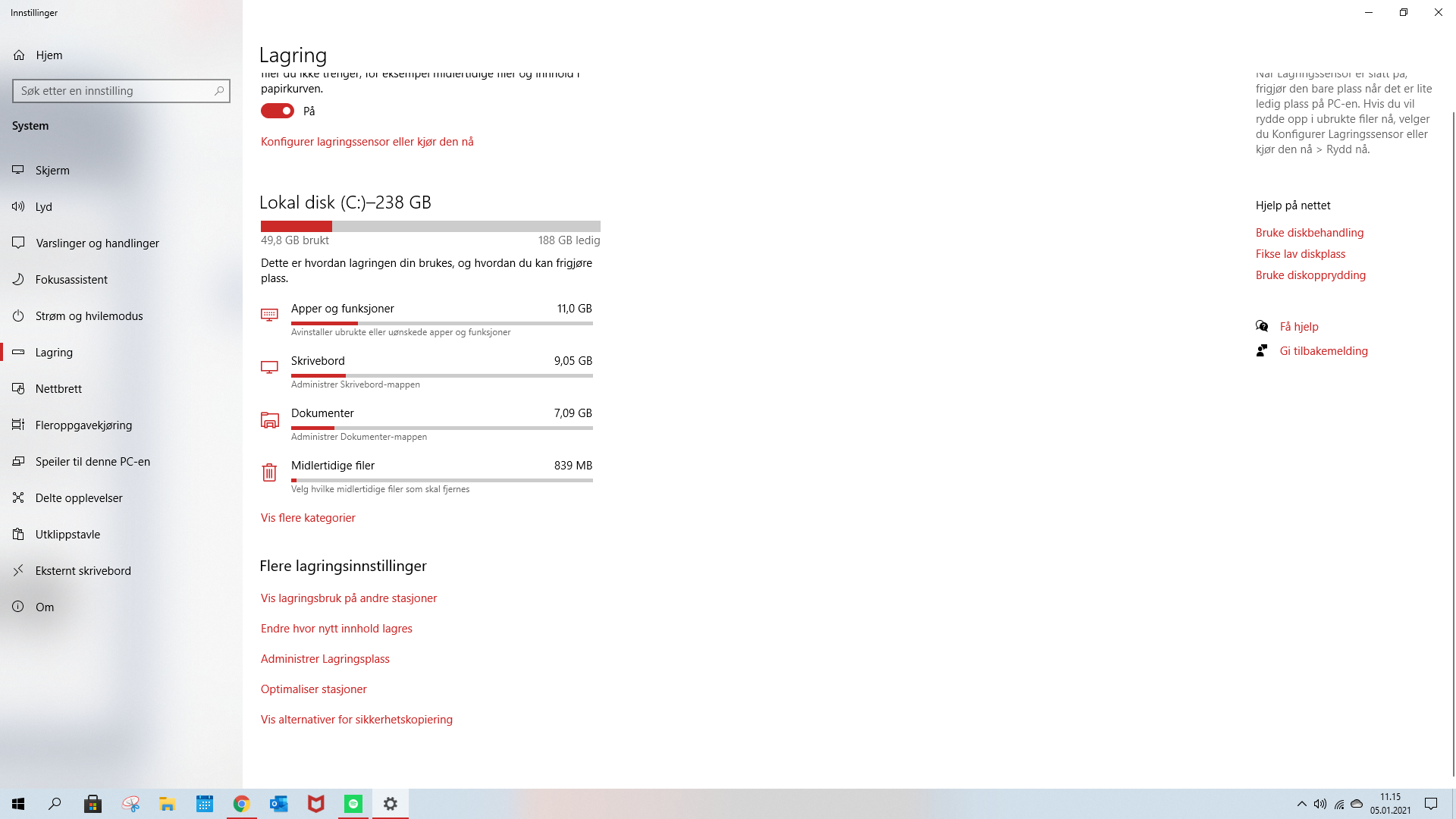Click the Søk etter en innstilling field
Image resolution: width=1456 pixels, height=819 pixels.
pyautogui.click(x=121, y=91)
